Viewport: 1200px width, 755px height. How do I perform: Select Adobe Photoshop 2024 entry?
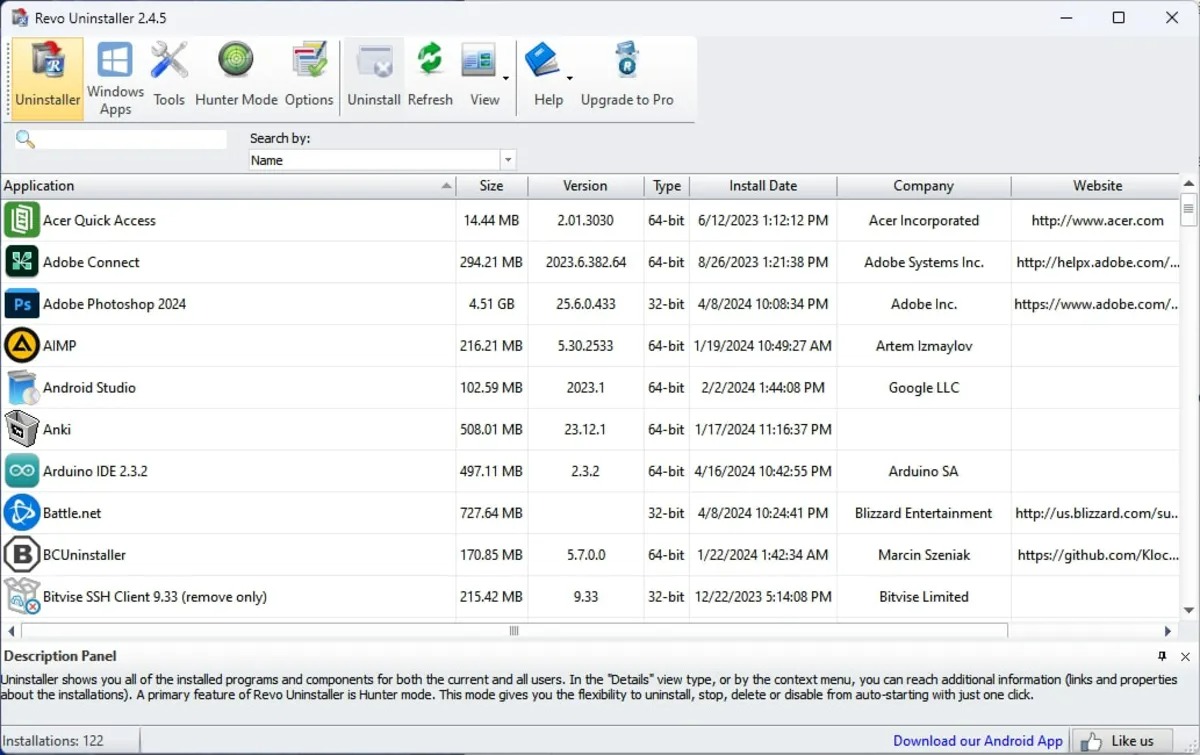click(114, 304)
